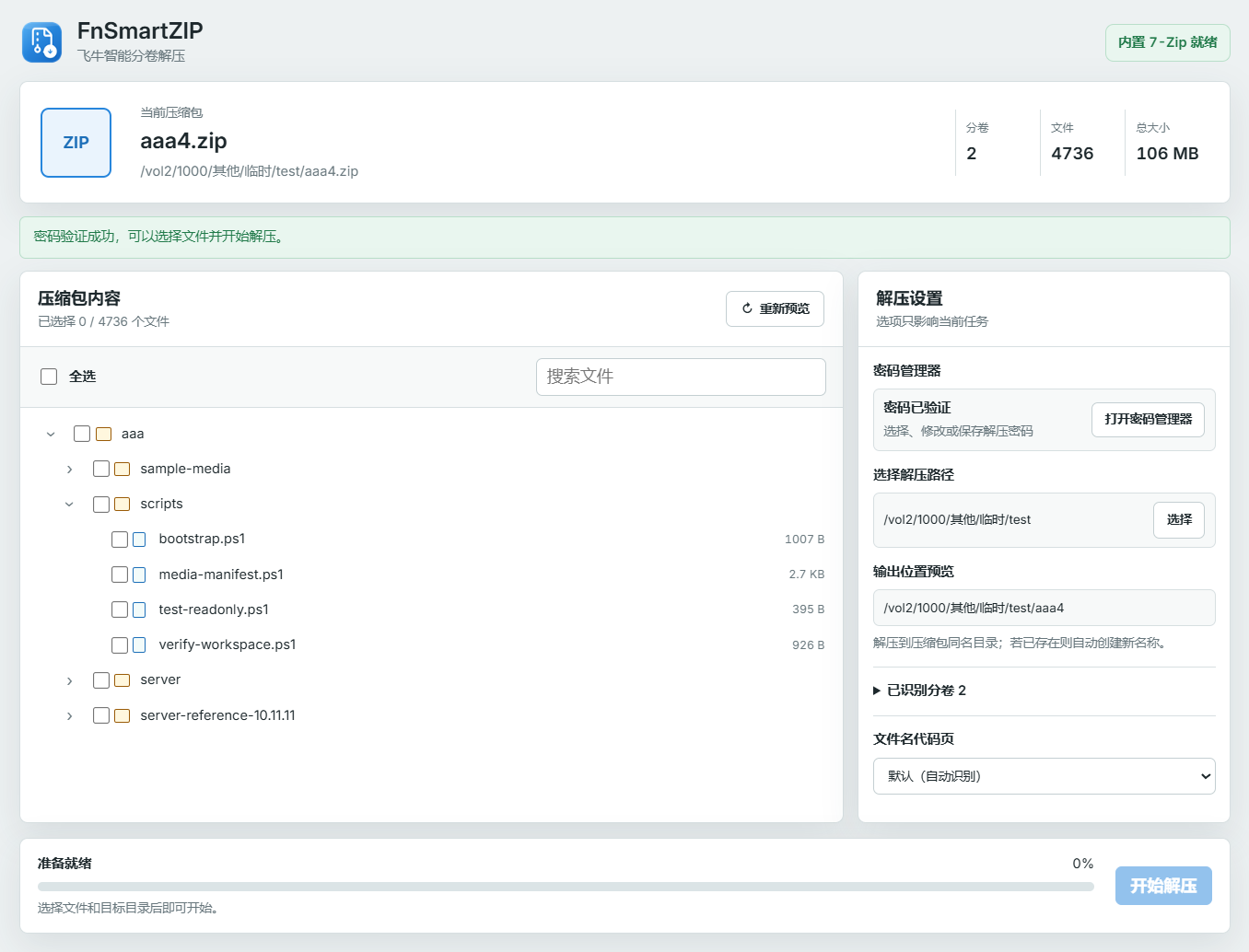
Task: Click the sample-media folder icon
Action: [x=122, y=469]
